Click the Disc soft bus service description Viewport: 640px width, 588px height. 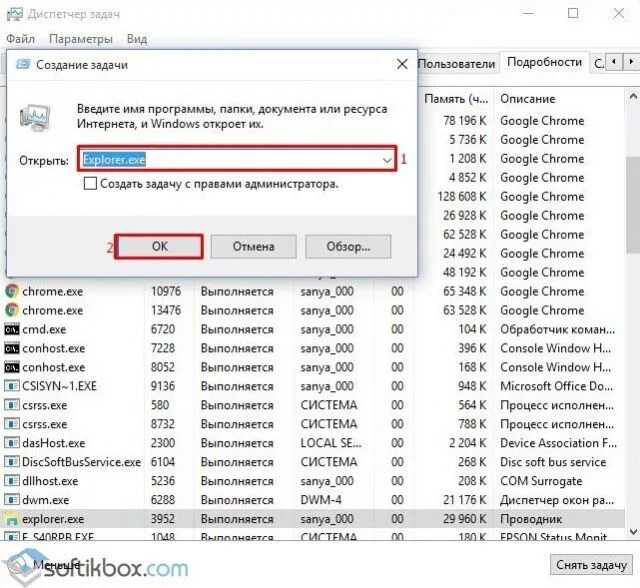(x=553, y=462)
